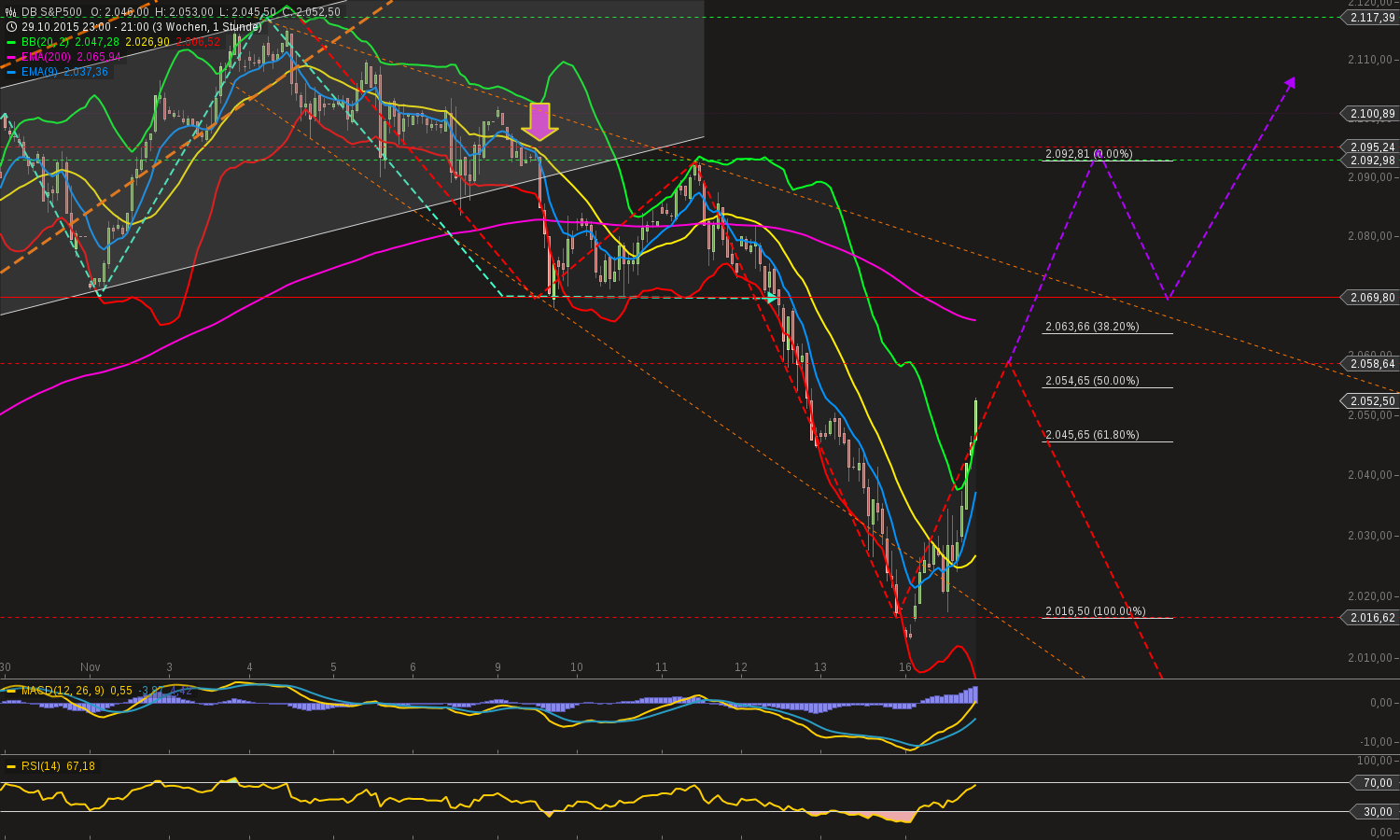
Task: Click the EMA(200) value 2.065,94
Action: pos(100,57)
